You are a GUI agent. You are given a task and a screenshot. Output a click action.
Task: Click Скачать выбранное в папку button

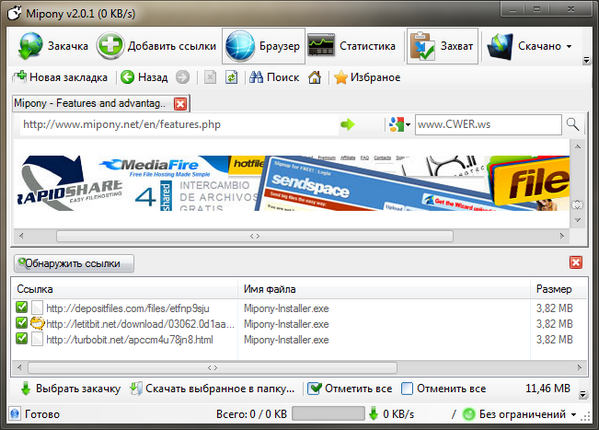212,389
